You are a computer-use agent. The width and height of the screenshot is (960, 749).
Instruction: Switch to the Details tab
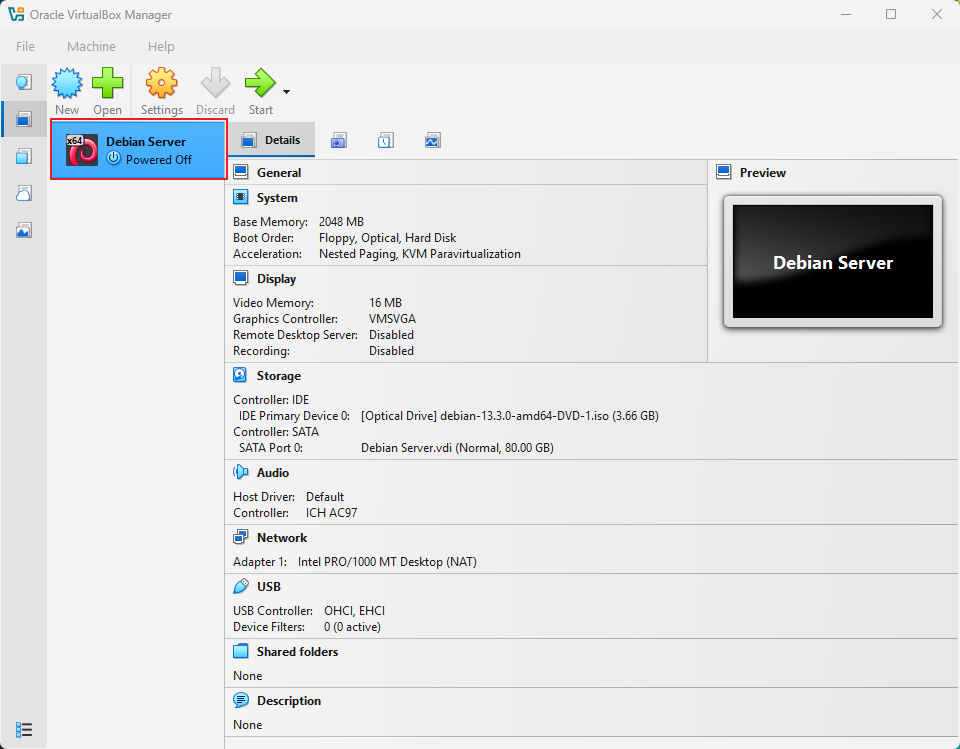pyautogui.click(x=271, y=141)
